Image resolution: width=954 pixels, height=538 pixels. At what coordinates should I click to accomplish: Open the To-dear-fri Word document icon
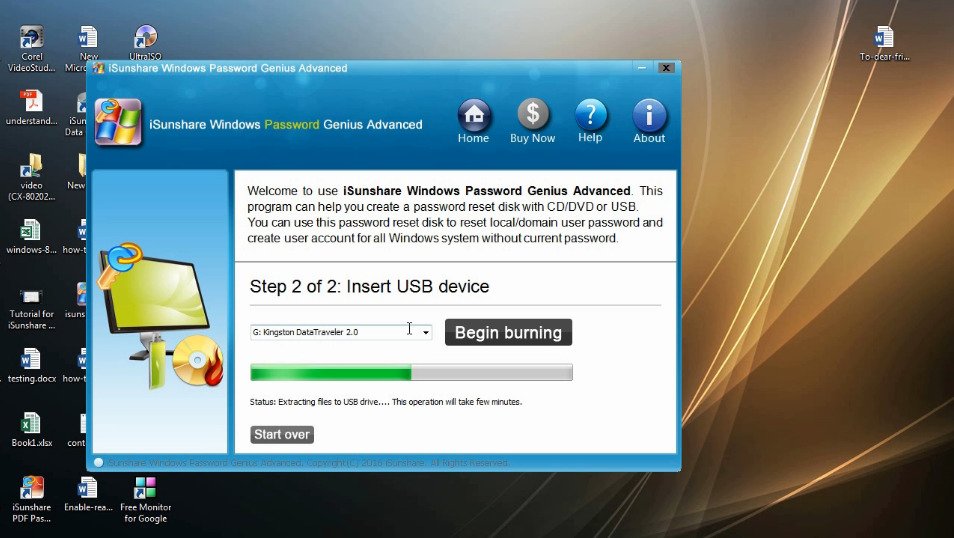884,43
